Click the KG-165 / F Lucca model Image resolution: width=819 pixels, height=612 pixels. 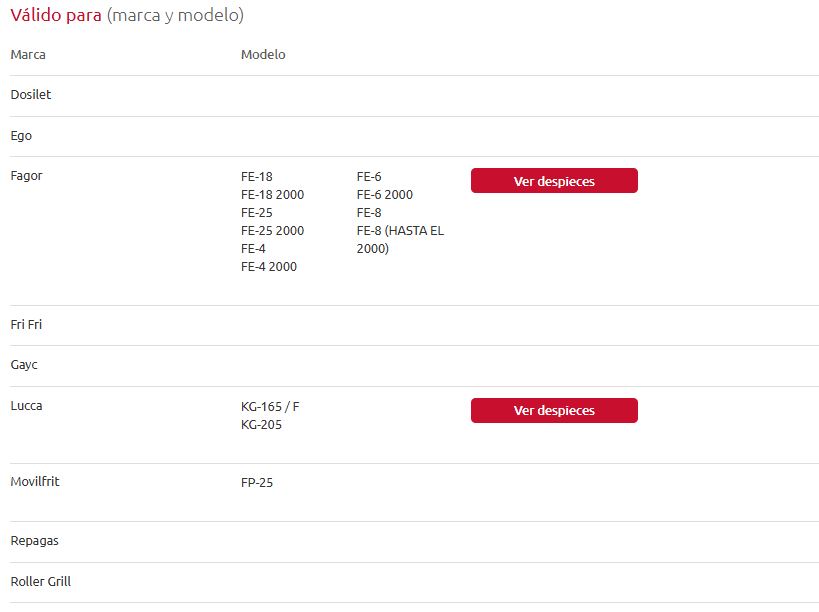tap(270, 407)
